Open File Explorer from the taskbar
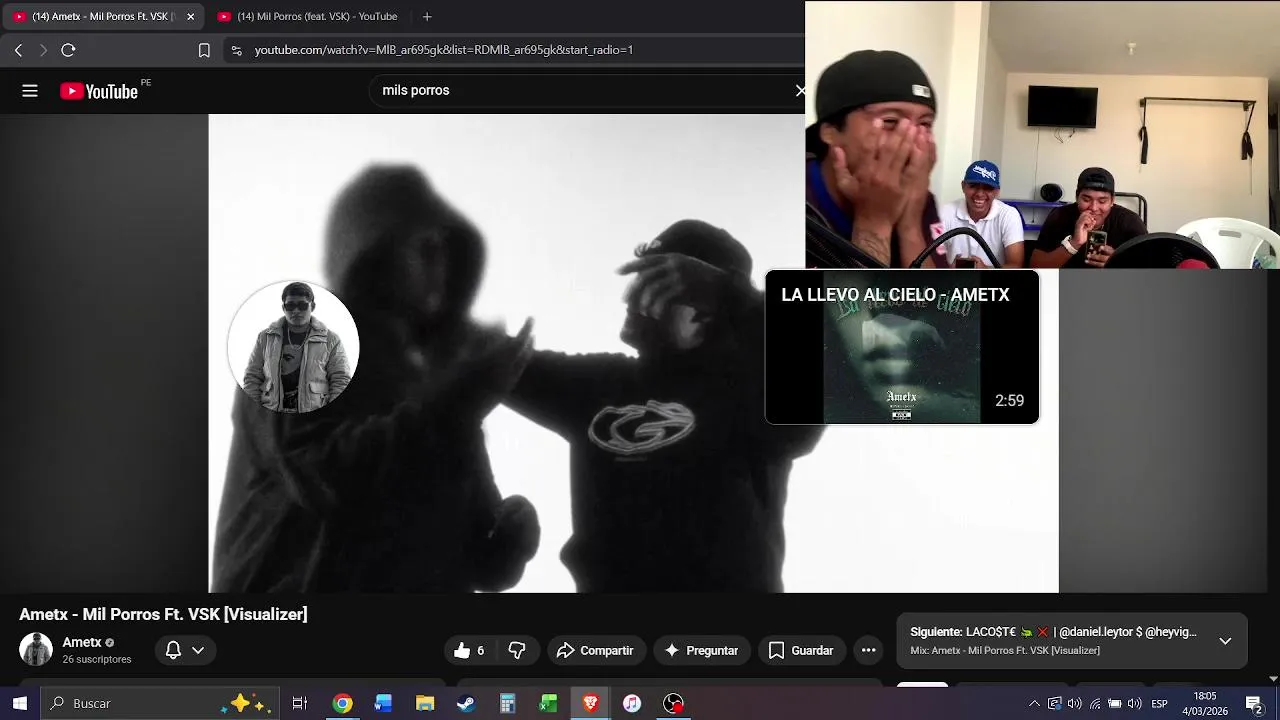 coord(425,703)
